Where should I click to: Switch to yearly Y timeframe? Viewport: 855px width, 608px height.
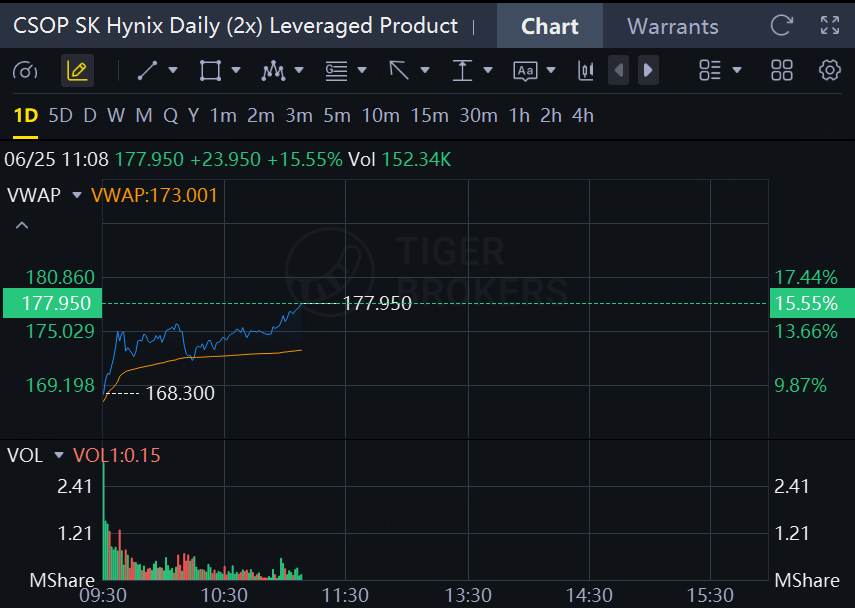[193, 116]
